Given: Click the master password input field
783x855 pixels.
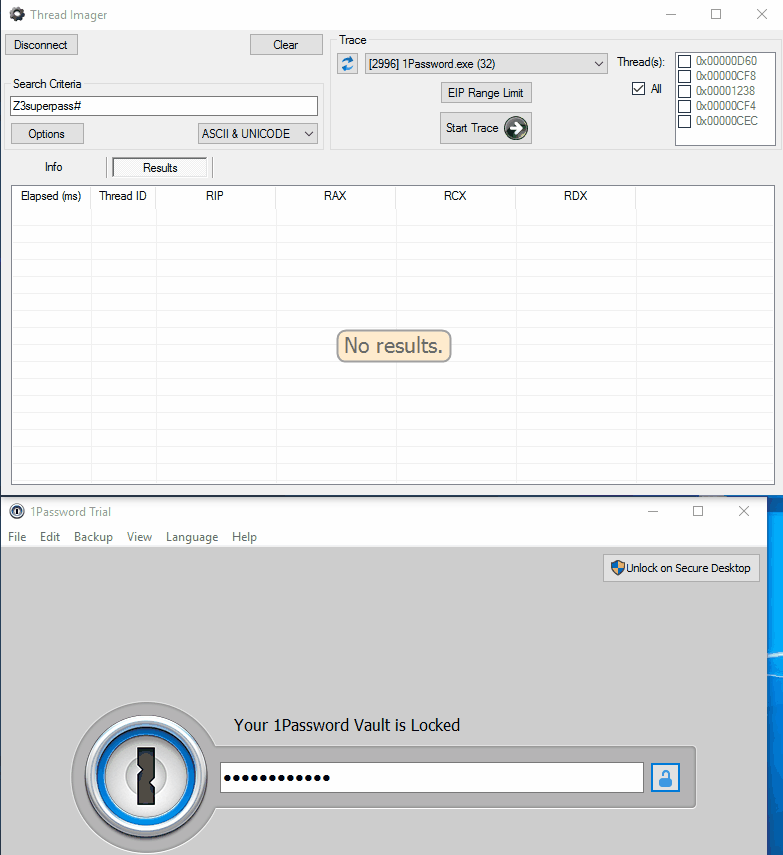Looking at the screenshot, I should click(432, 778).
